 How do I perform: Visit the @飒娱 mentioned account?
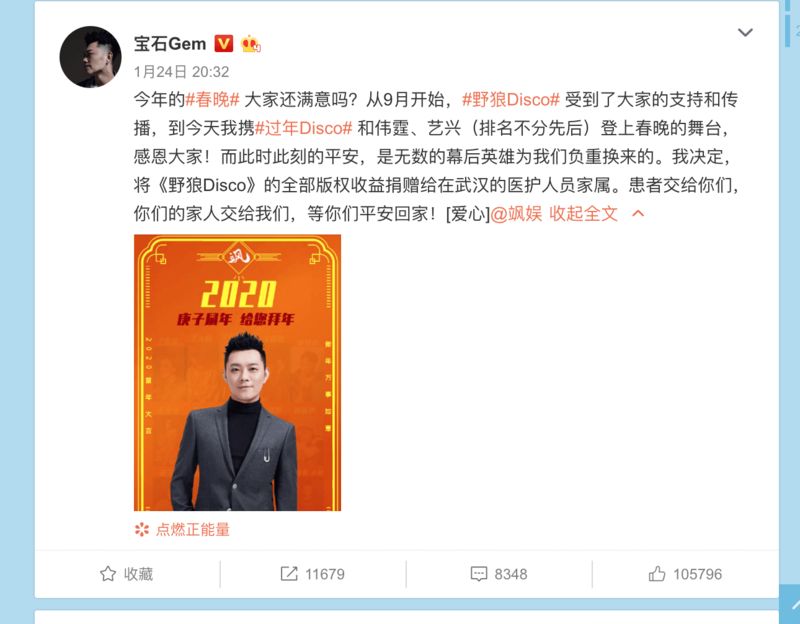tap(516, 214)
